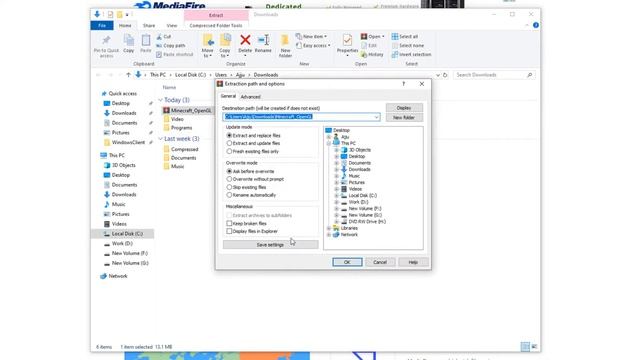Select Extract and update files option
This screenshot has width=640, height=360.
point(253,143)
